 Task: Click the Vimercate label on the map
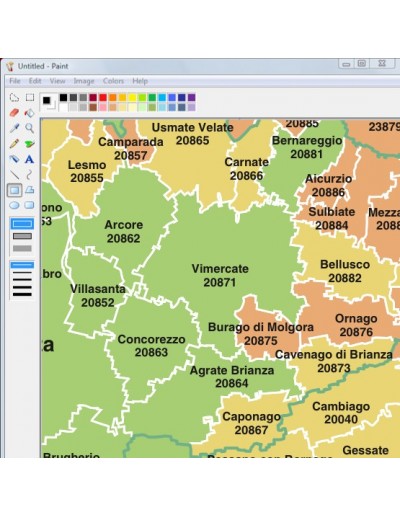click(x=220, y=269)
